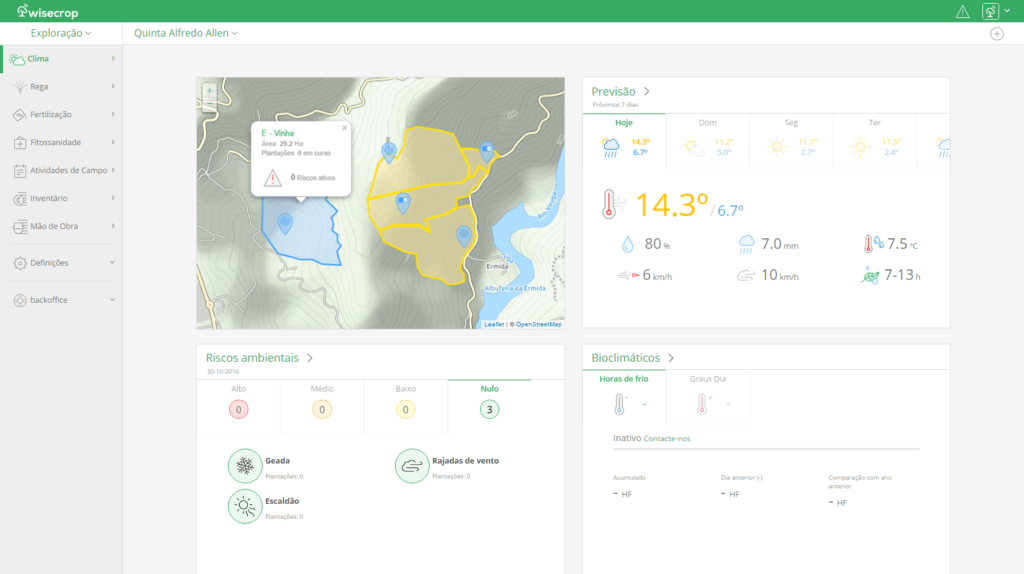1024x574 pixels.
Task: Select the Dom forecast day
Action: click(708, 139)
